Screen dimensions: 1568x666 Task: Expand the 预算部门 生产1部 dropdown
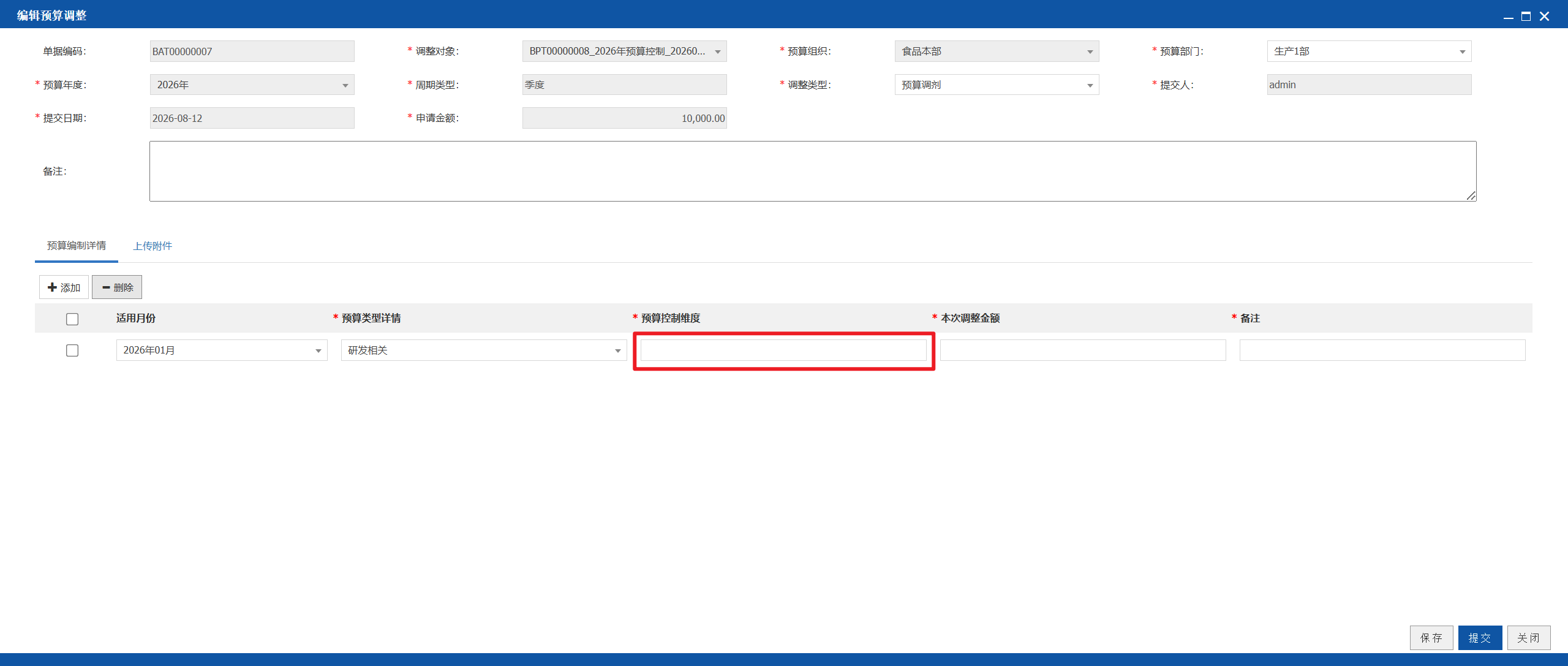point(1370,51)
